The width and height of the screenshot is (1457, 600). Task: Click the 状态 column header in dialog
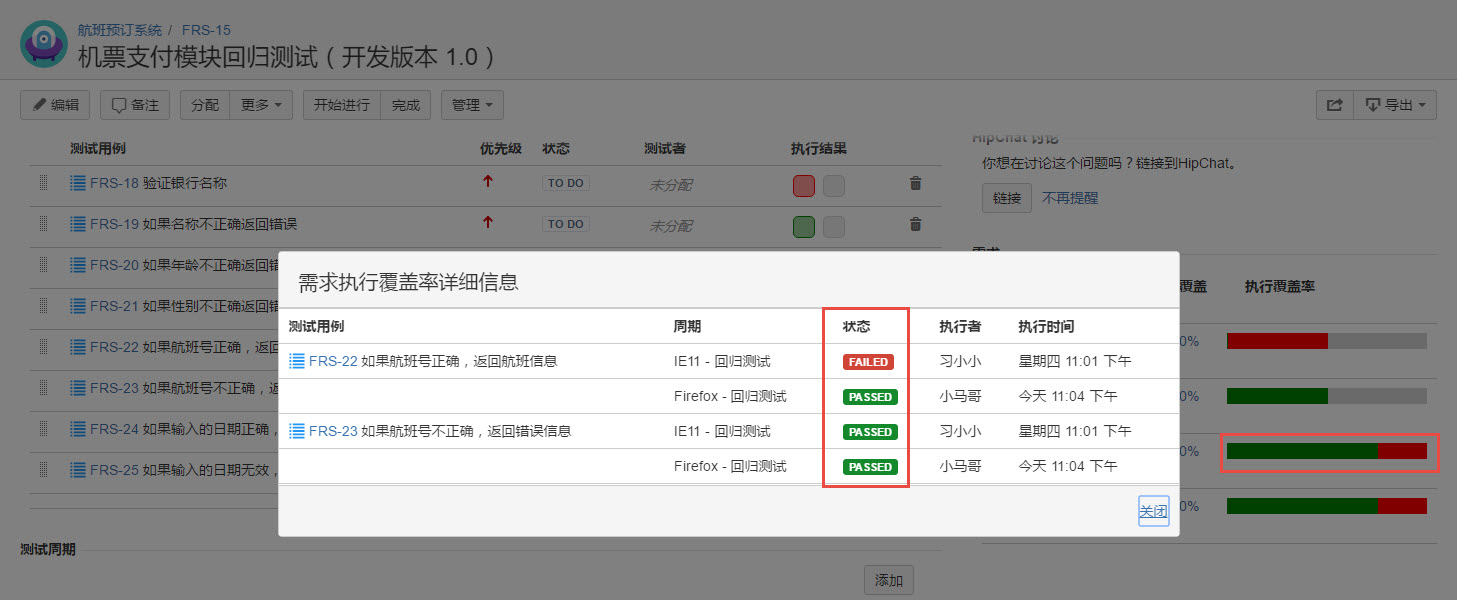pos(857,327)
